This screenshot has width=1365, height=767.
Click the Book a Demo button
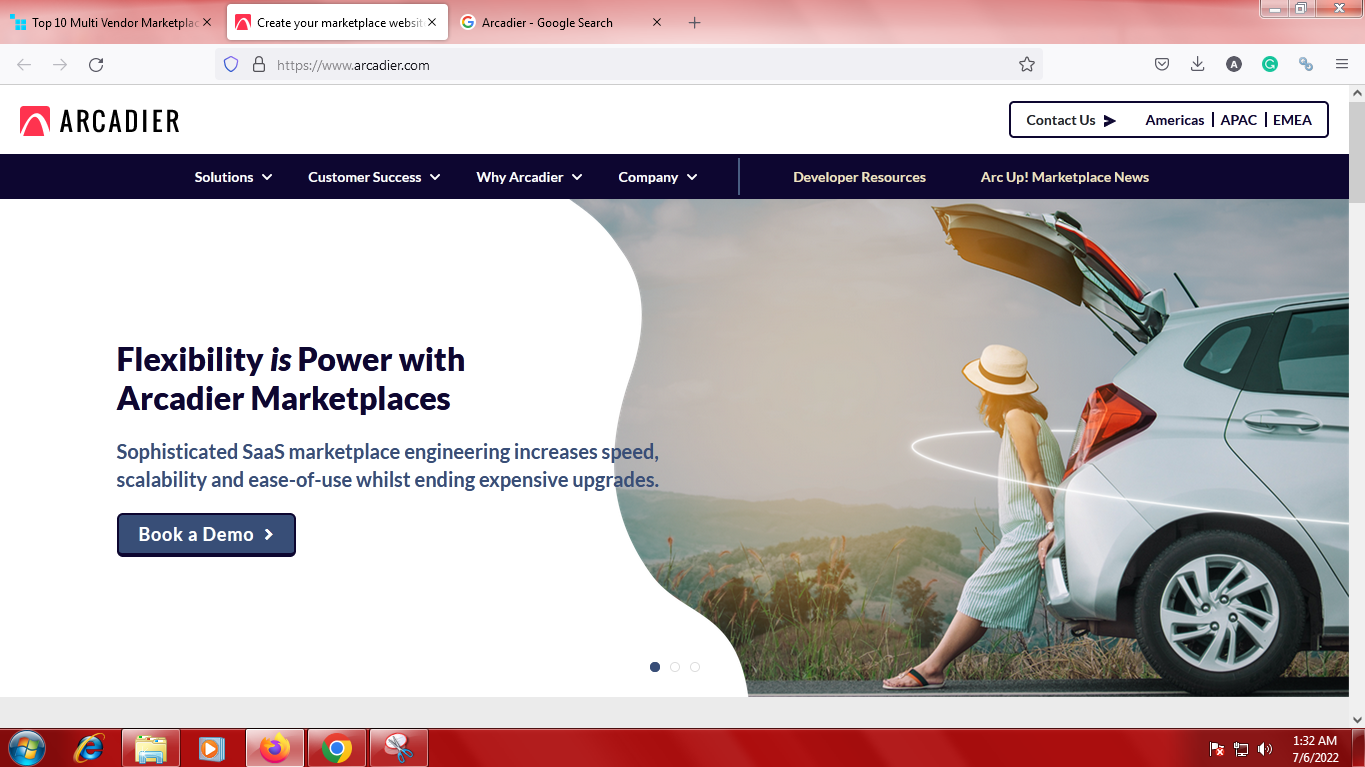(x=206, y=535)
